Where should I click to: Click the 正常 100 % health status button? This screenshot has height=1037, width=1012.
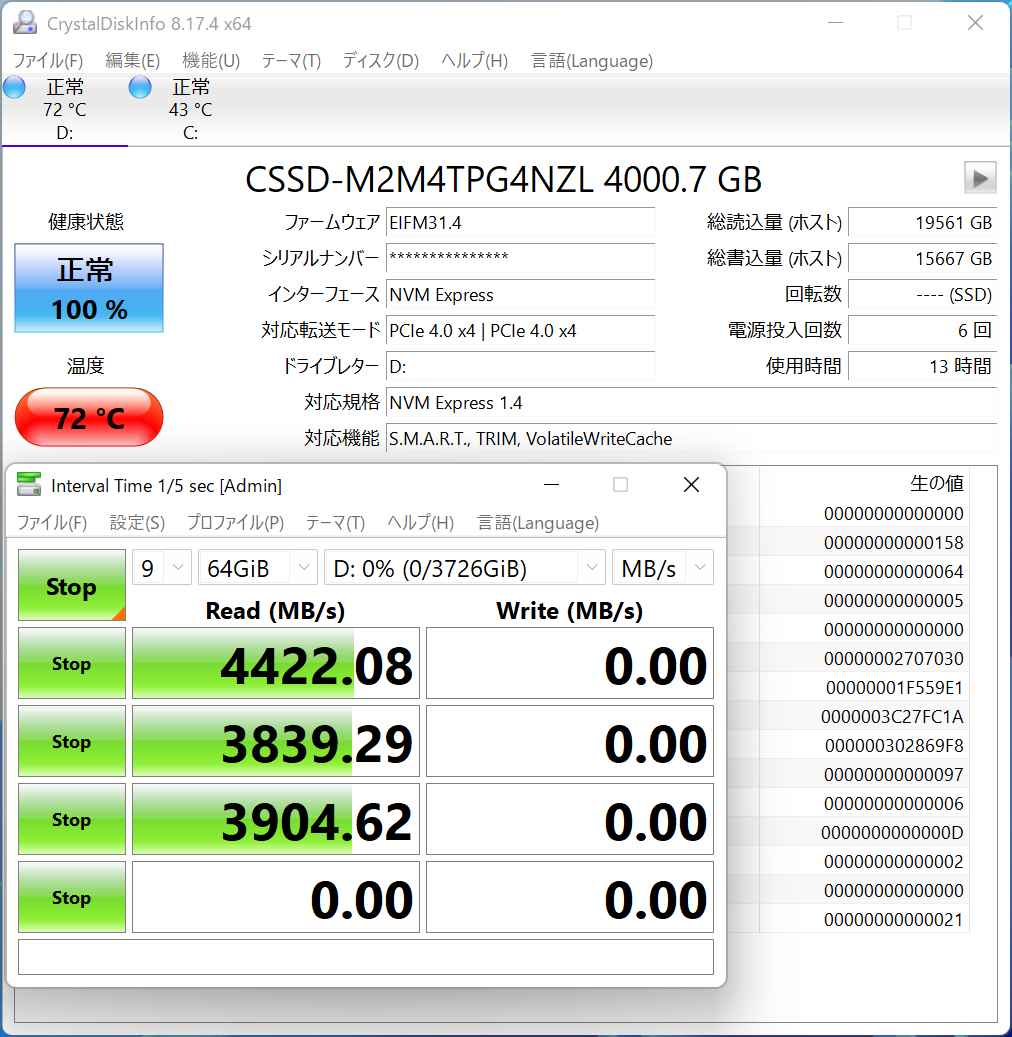coord(89,288)
